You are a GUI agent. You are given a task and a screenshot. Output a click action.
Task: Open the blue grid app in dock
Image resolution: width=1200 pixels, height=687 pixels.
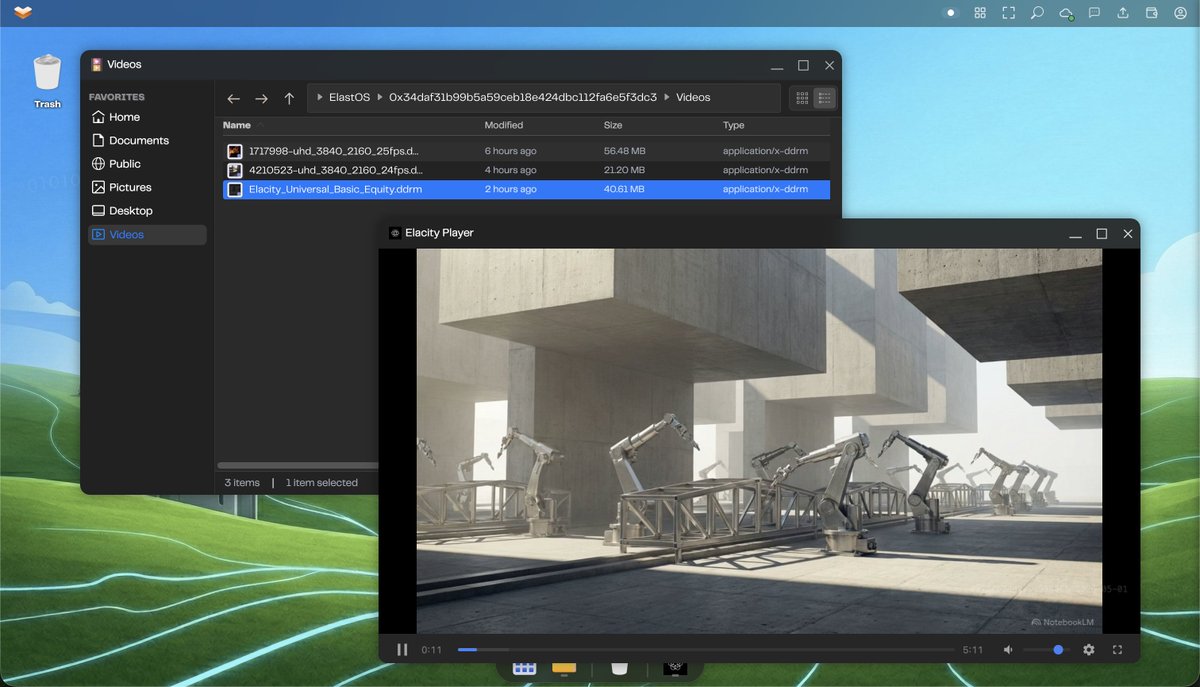(x=524, y=668)
